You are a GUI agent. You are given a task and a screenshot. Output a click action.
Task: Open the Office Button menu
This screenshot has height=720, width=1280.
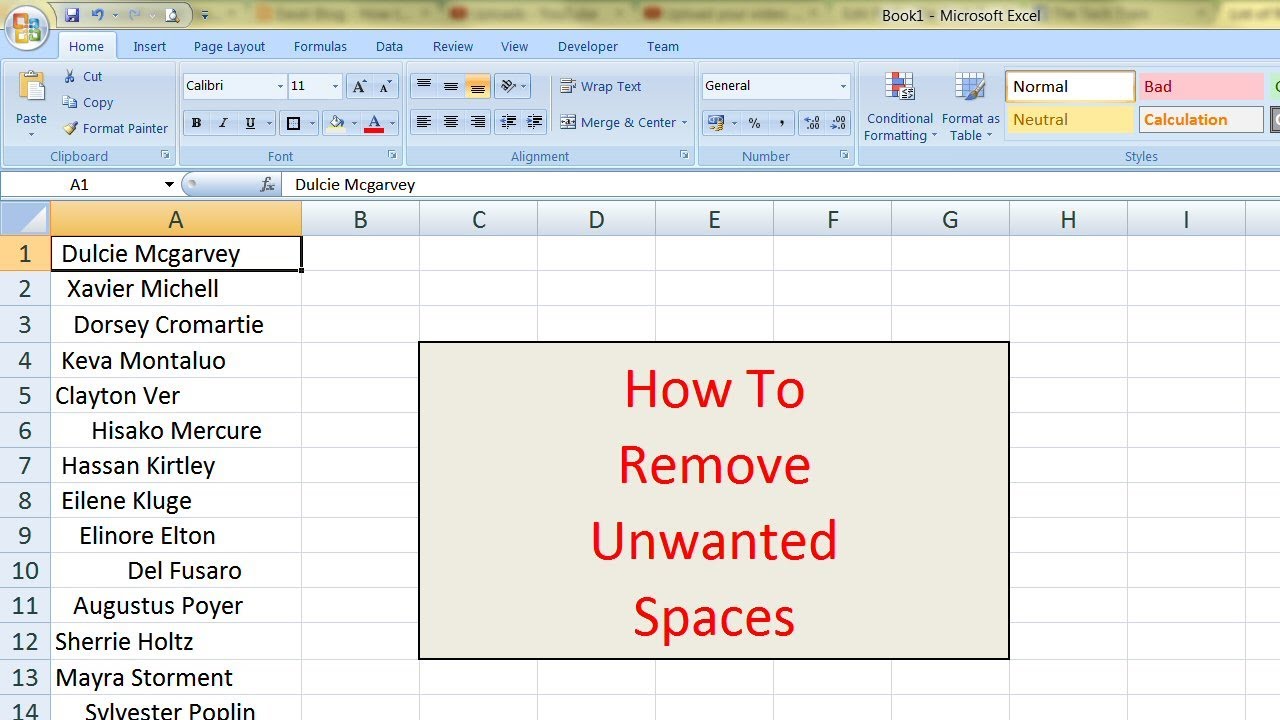tap(29, 28)
